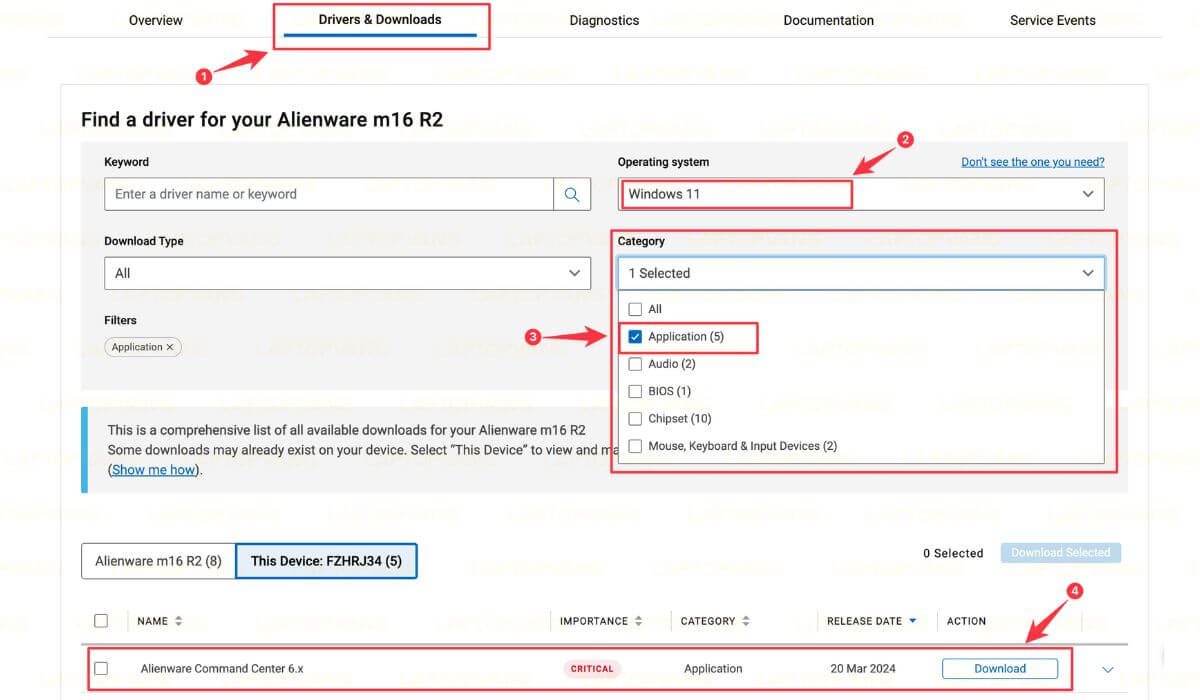
Task: Toggle the select-all checkbox in table header
Action: [x=101, y=621]
